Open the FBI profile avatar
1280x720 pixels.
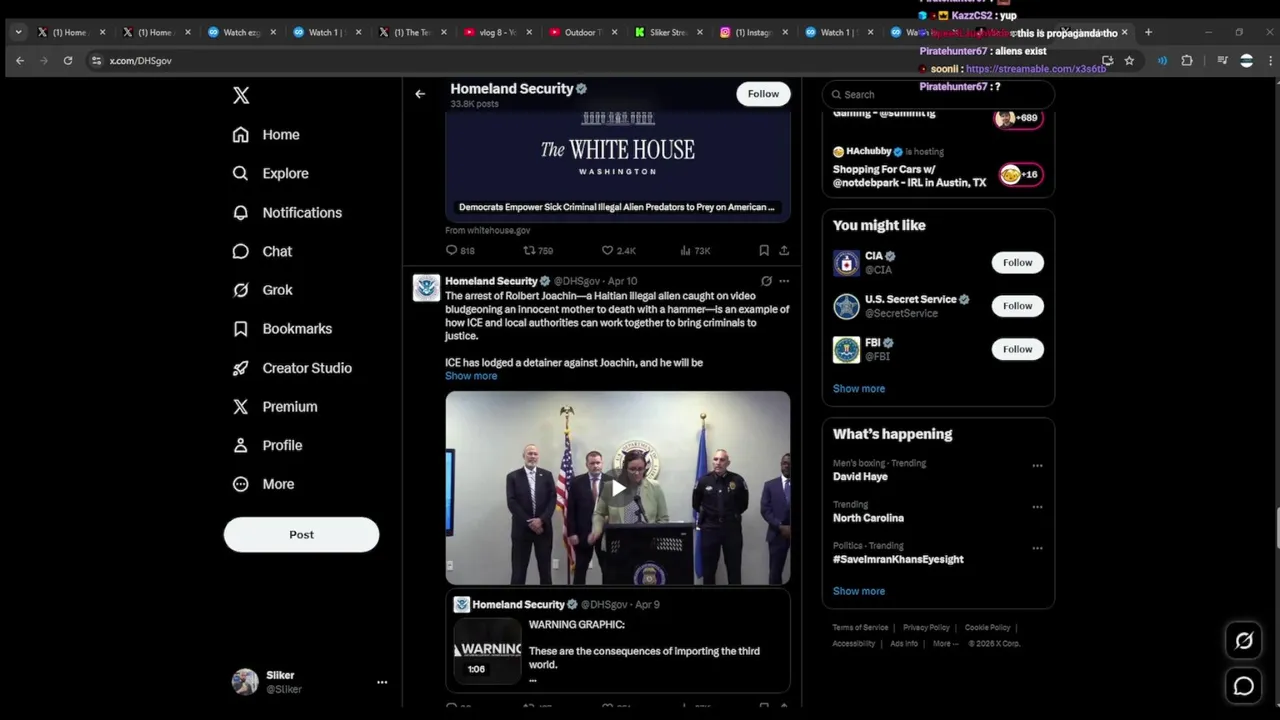pos(846,349)
